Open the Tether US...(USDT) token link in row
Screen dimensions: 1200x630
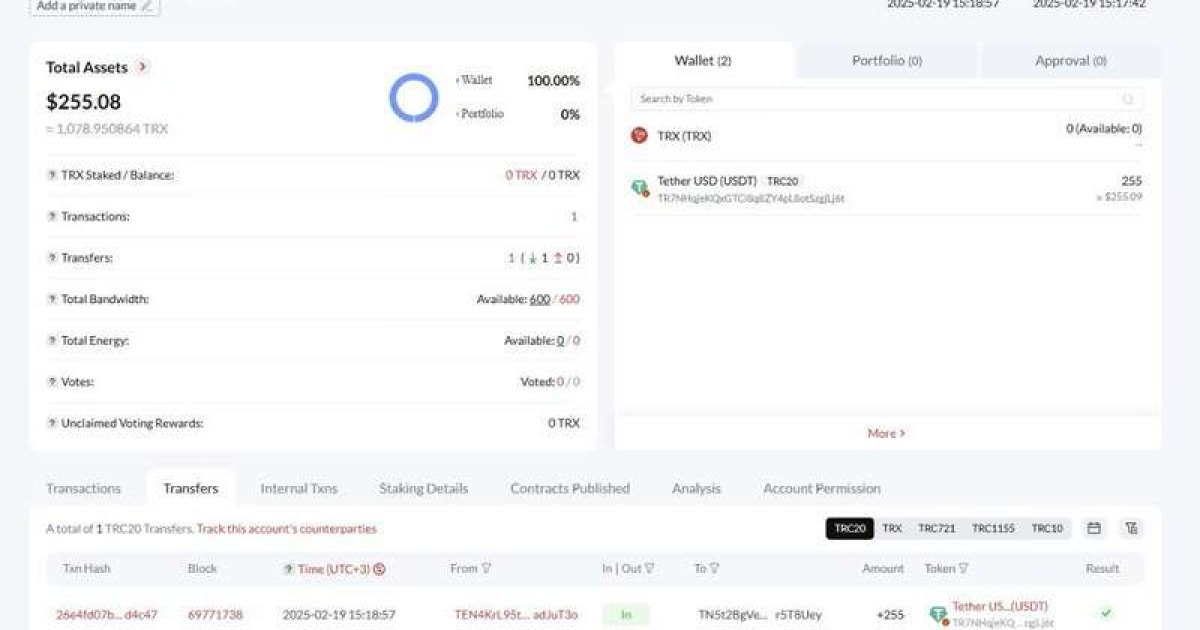pyautogui.click(x=1000, y=606)
